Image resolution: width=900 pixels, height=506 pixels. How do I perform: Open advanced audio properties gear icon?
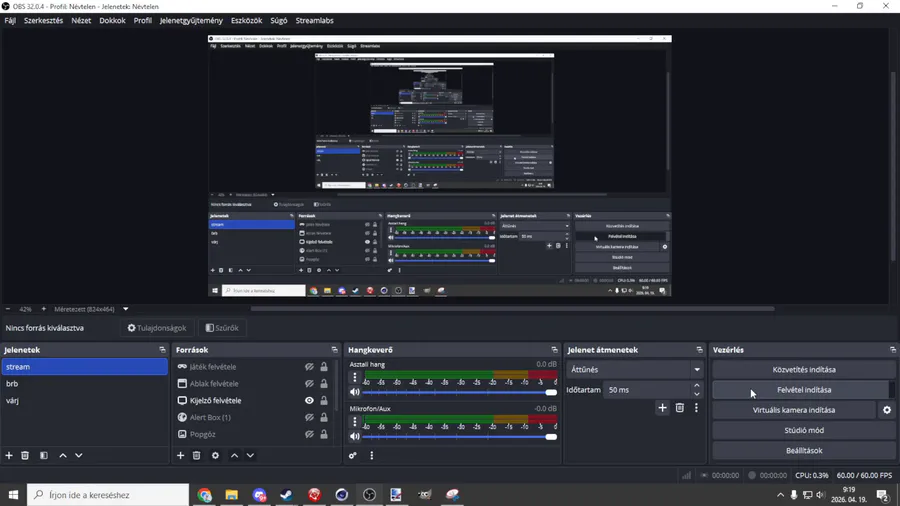pos(352,456)
